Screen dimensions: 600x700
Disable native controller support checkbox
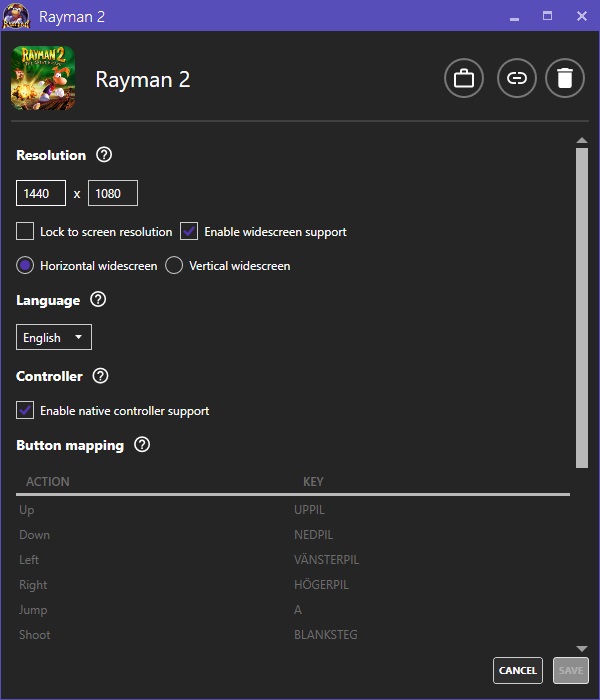tap(25, 410)
